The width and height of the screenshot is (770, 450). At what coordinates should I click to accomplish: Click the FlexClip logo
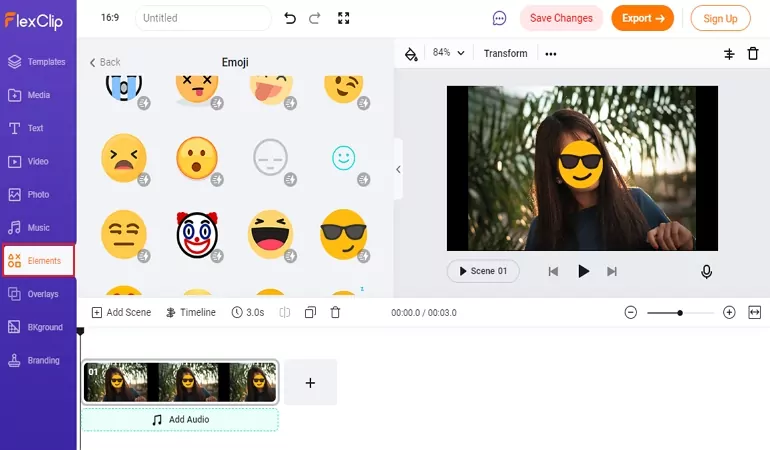pyautogui.click(x=33, y=21)
